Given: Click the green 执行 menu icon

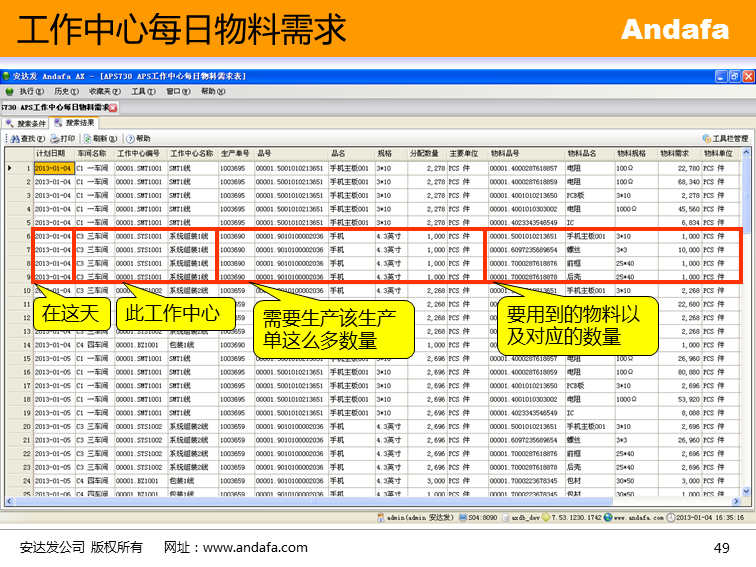Looking at the screenshot, I should point(10,91).
